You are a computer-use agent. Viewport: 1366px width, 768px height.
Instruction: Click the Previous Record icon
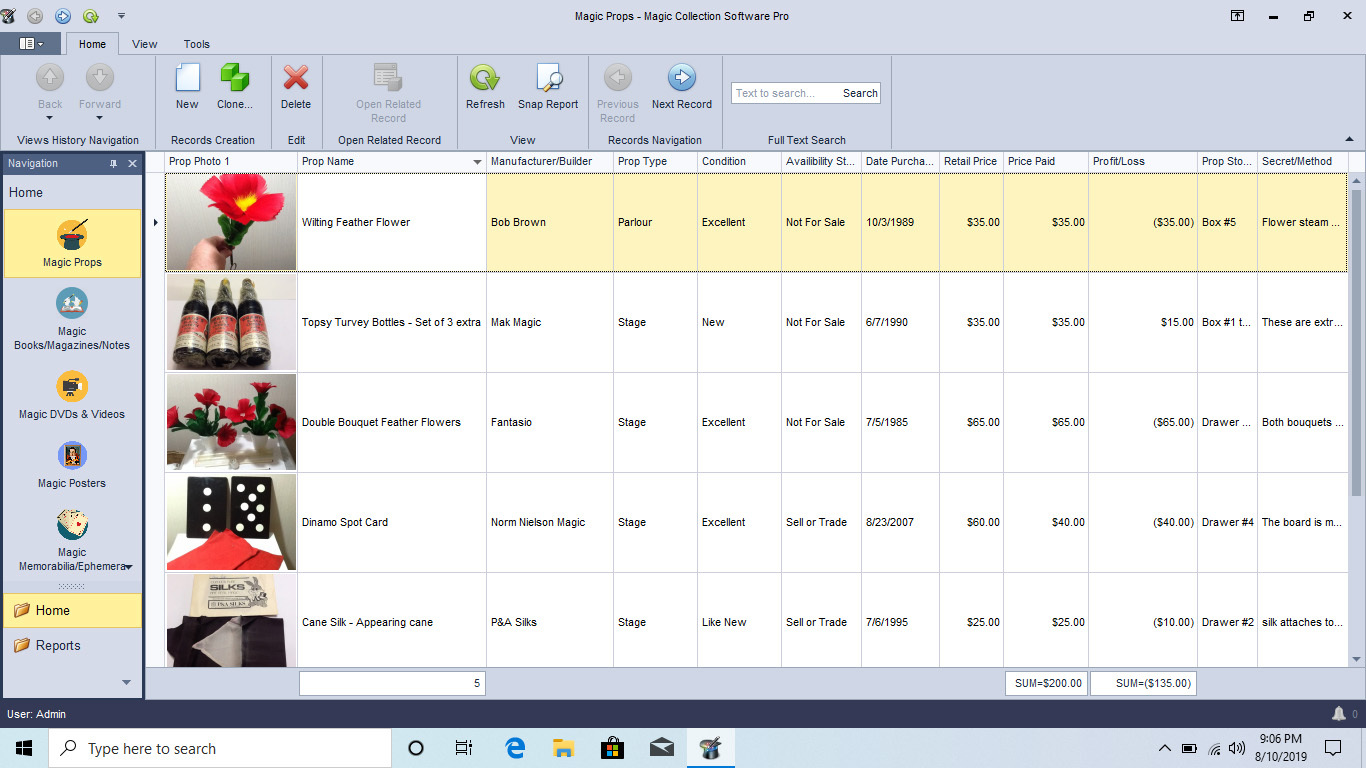(617, 78)
